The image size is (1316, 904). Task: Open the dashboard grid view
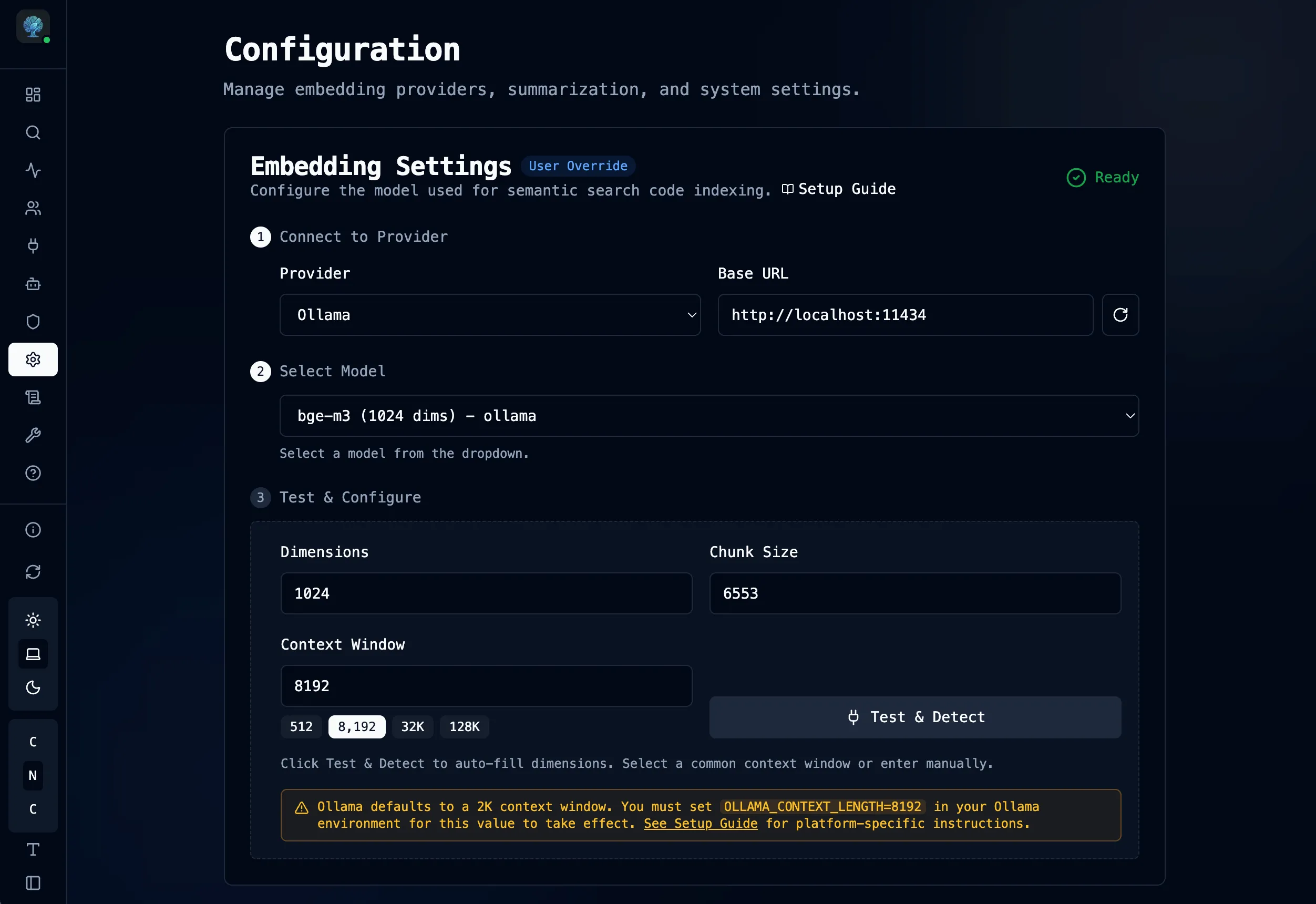pyautogui.click(x=33, y=94)
